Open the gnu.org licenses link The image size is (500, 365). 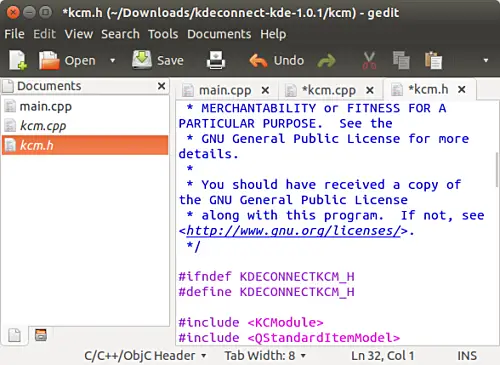(293, 231)
